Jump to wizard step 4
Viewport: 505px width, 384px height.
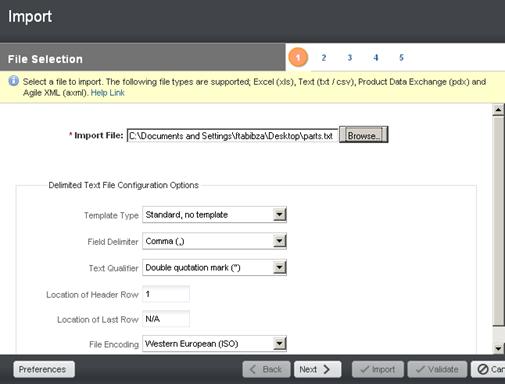pos(376,58)
